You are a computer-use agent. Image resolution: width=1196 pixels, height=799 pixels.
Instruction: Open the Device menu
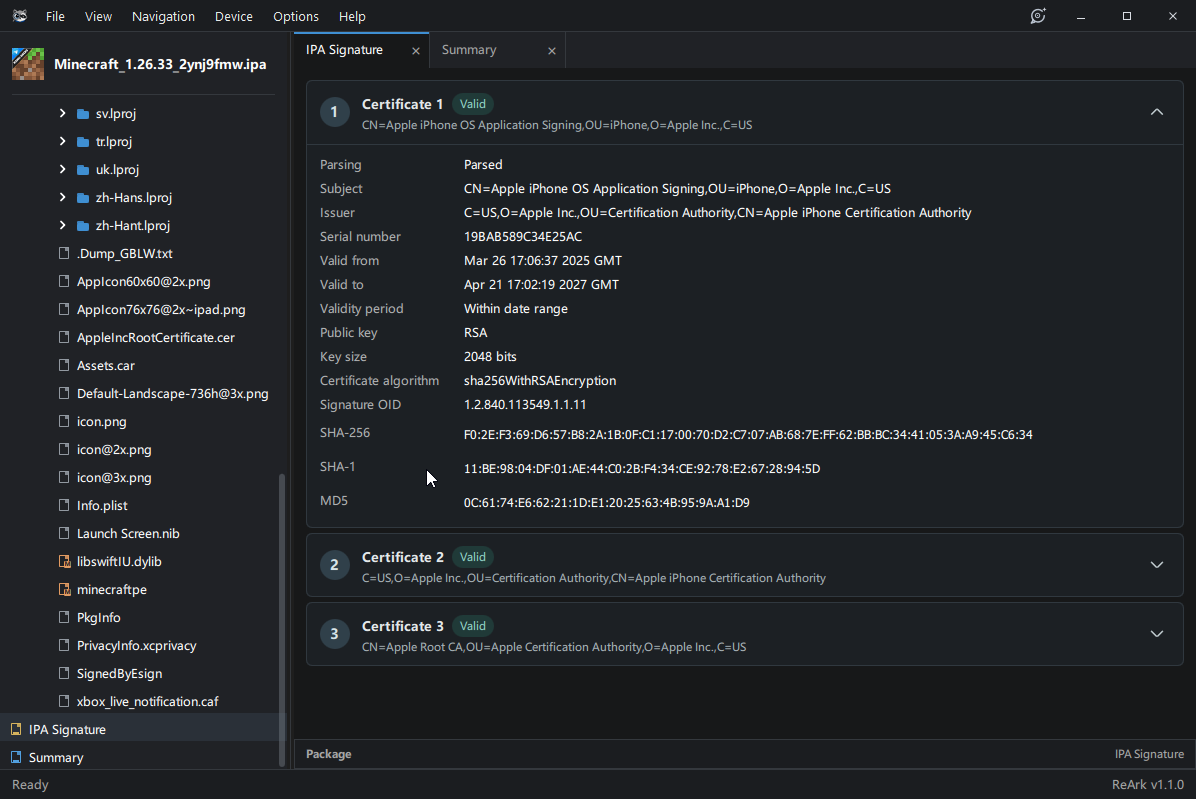pos(233,16)
